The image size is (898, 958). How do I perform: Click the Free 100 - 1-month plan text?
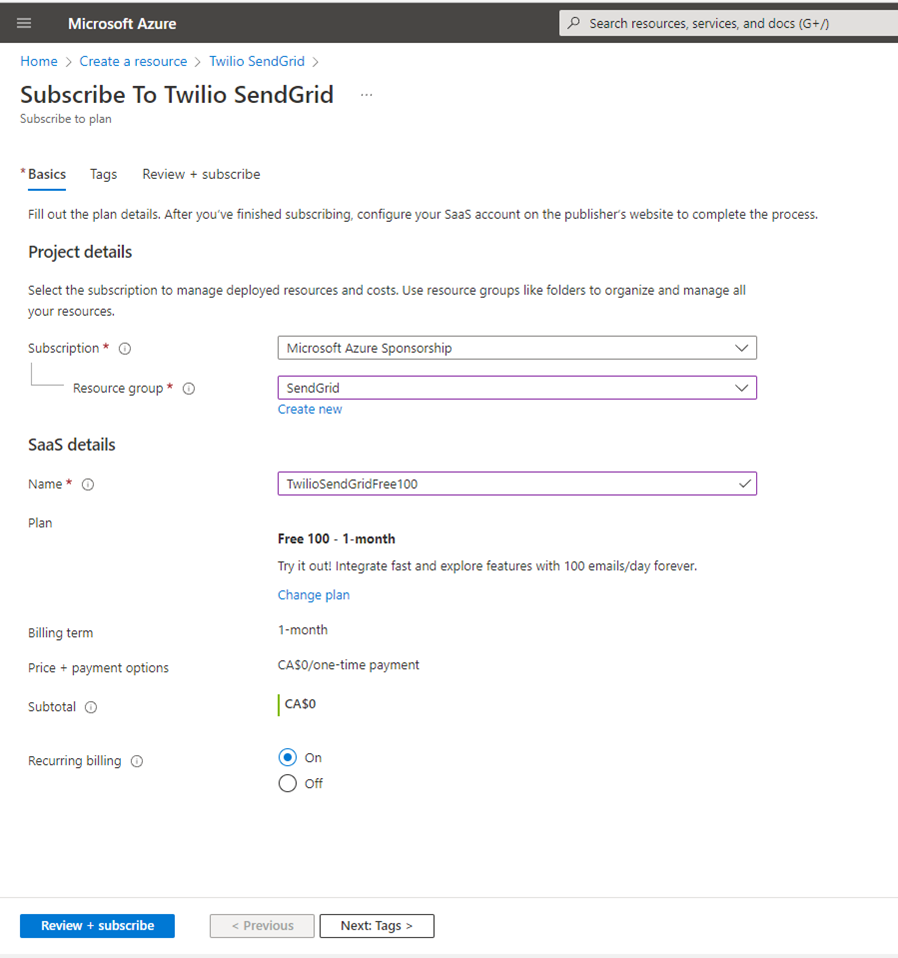pyautogui.click(x=336, y=539)
